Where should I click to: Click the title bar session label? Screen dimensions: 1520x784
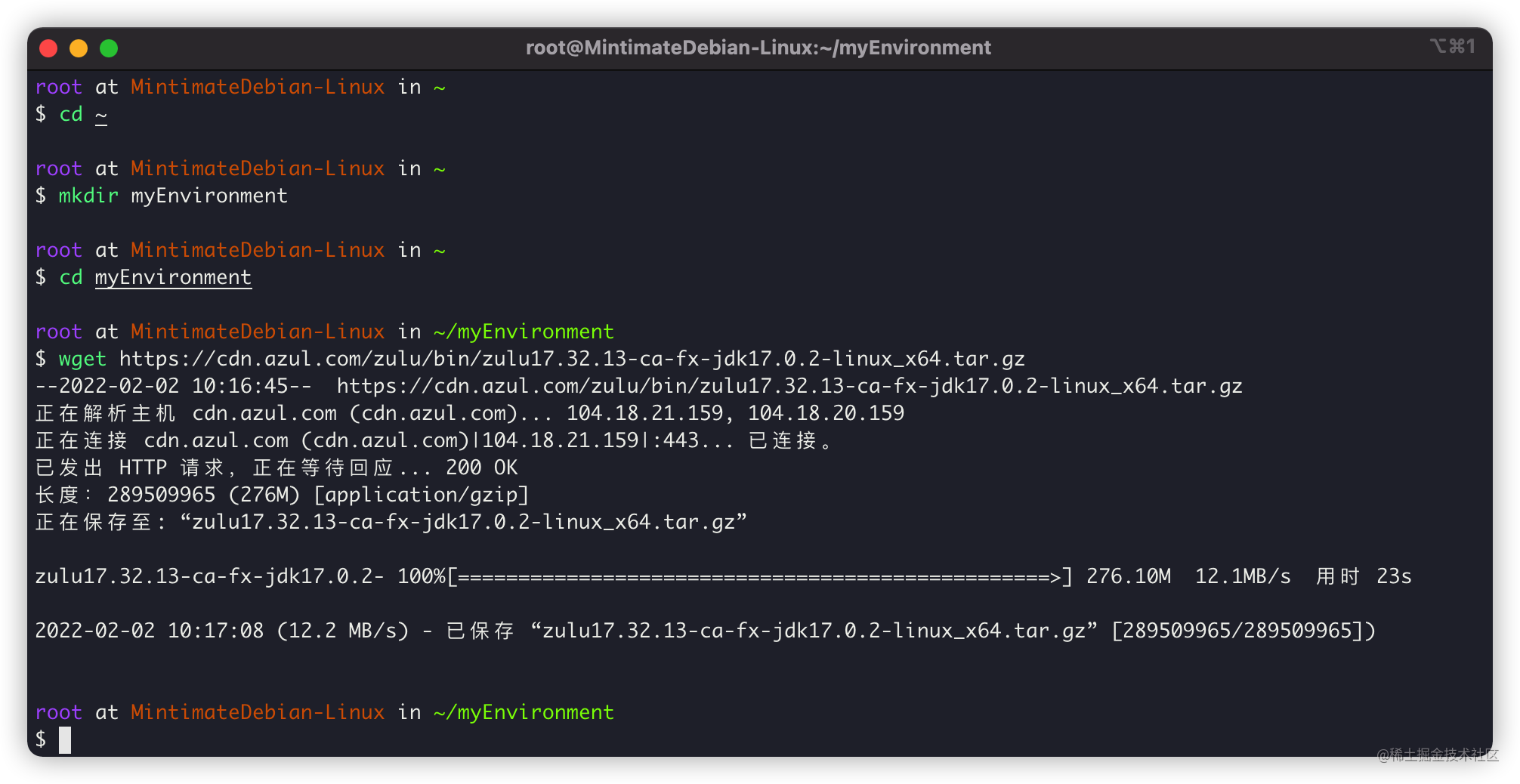758,47
